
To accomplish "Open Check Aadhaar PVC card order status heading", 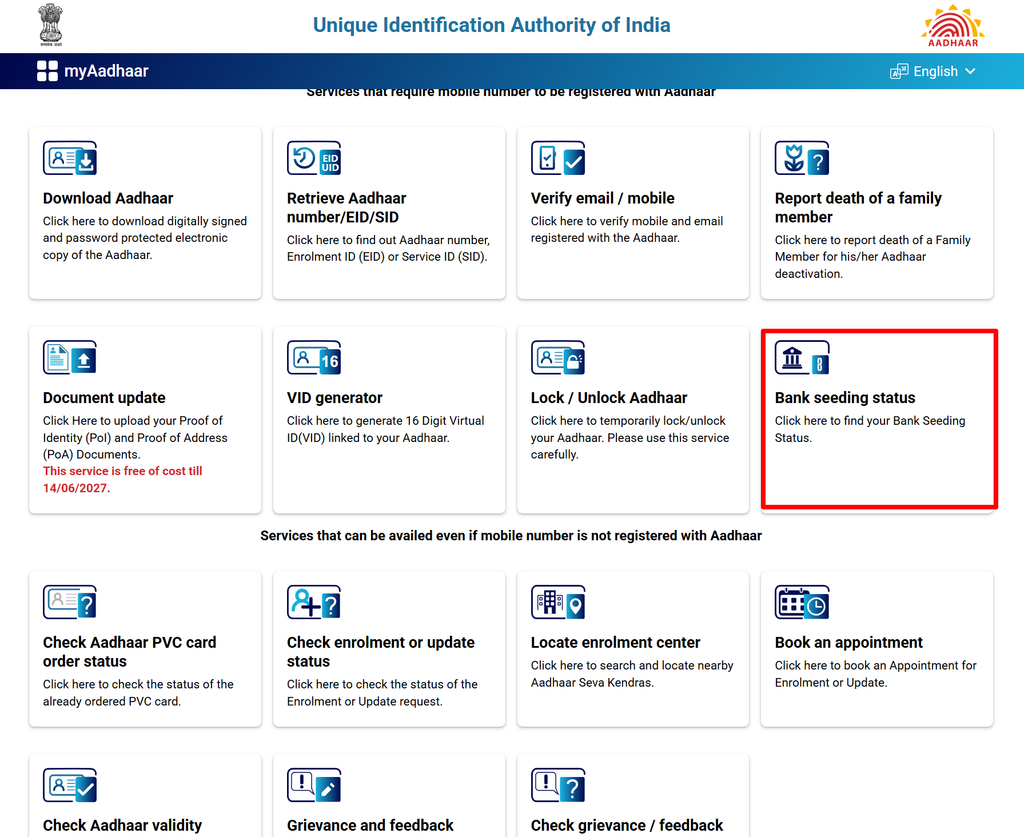I will [x=129, y=652].
